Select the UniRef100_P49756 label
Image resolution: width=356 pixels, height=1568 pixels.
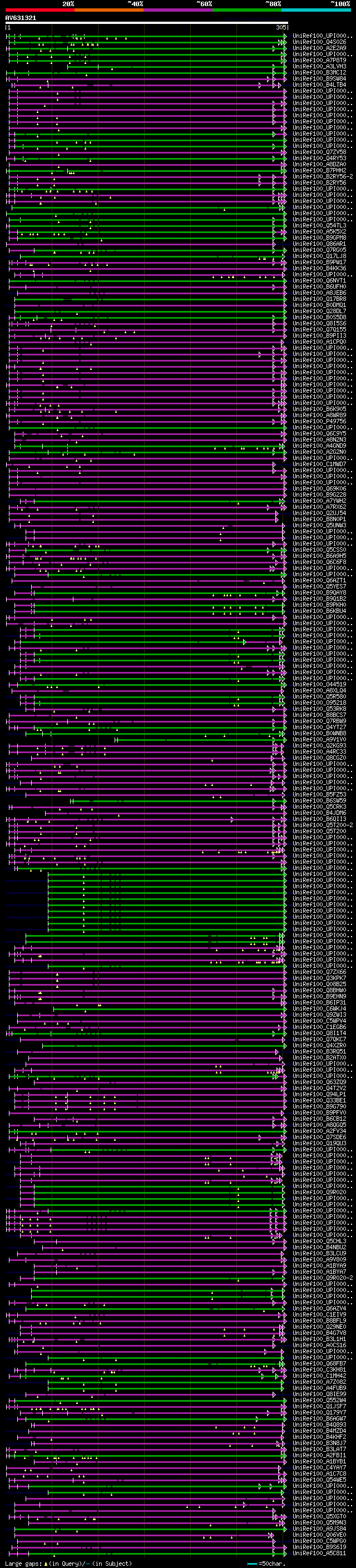(319, 421)
